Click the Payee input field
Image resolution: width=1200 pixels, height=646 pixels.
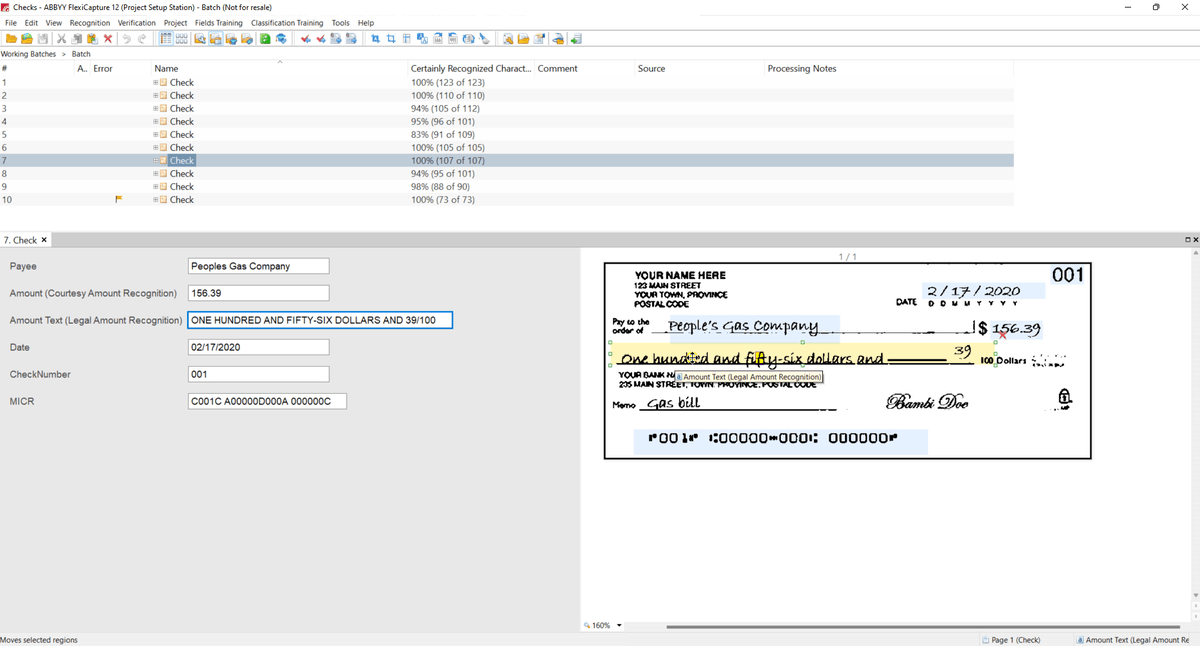[x=258, y=266]
